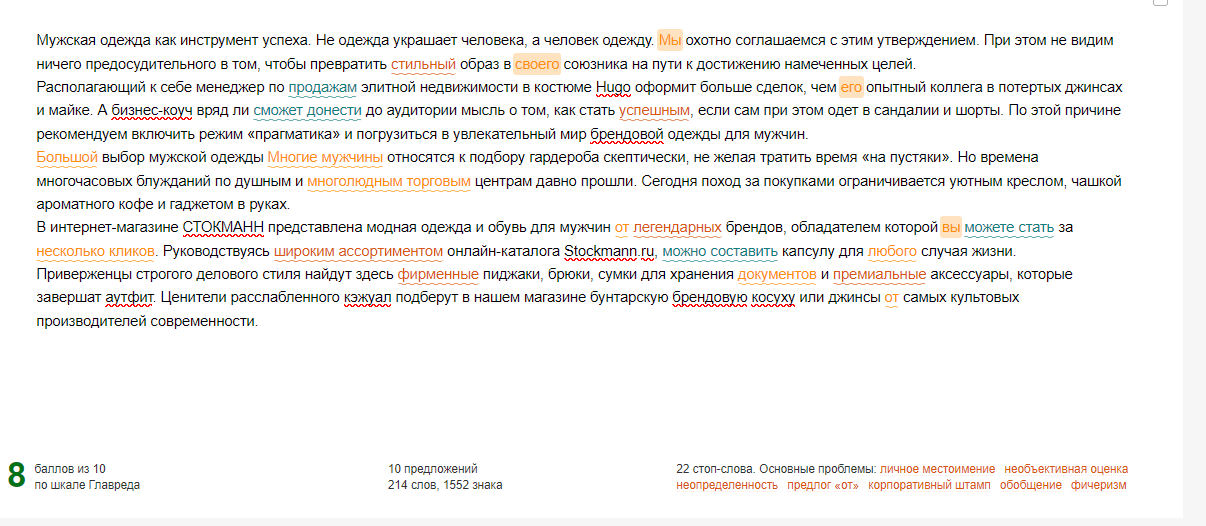Click the highlighted word 'своего'

[538, 65]
